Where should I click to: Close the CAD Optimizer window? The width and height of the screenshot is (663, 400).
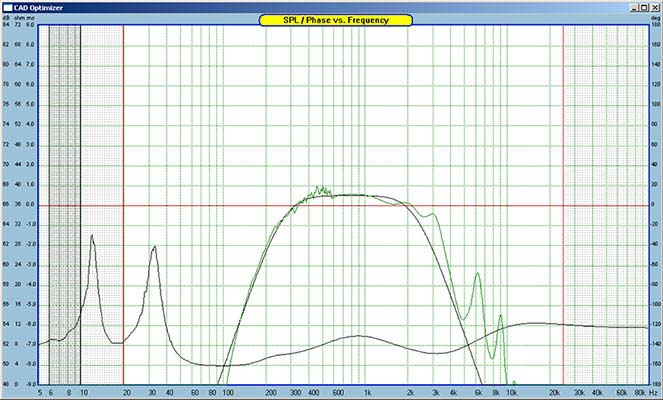pyautogui.click(x=654, y=6)
